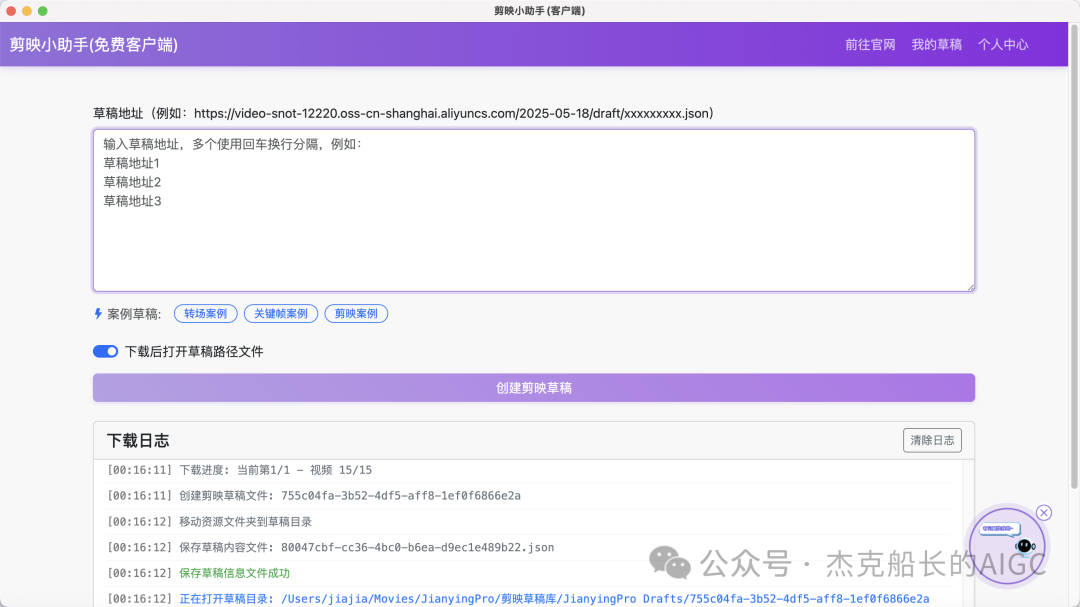Select the 关键帧案例 sample draft
This screenshot has width=1080, height=607.
click(x=281, y=313)
